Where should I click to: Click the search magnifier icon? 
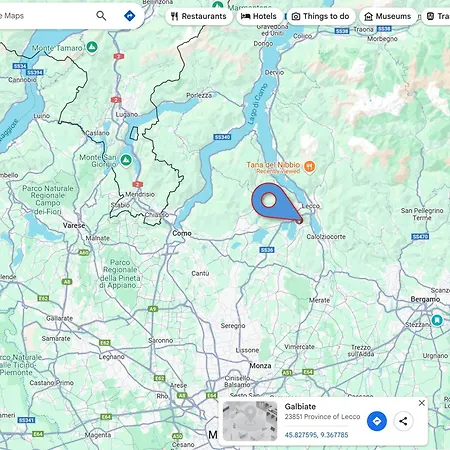coord(101,16)
